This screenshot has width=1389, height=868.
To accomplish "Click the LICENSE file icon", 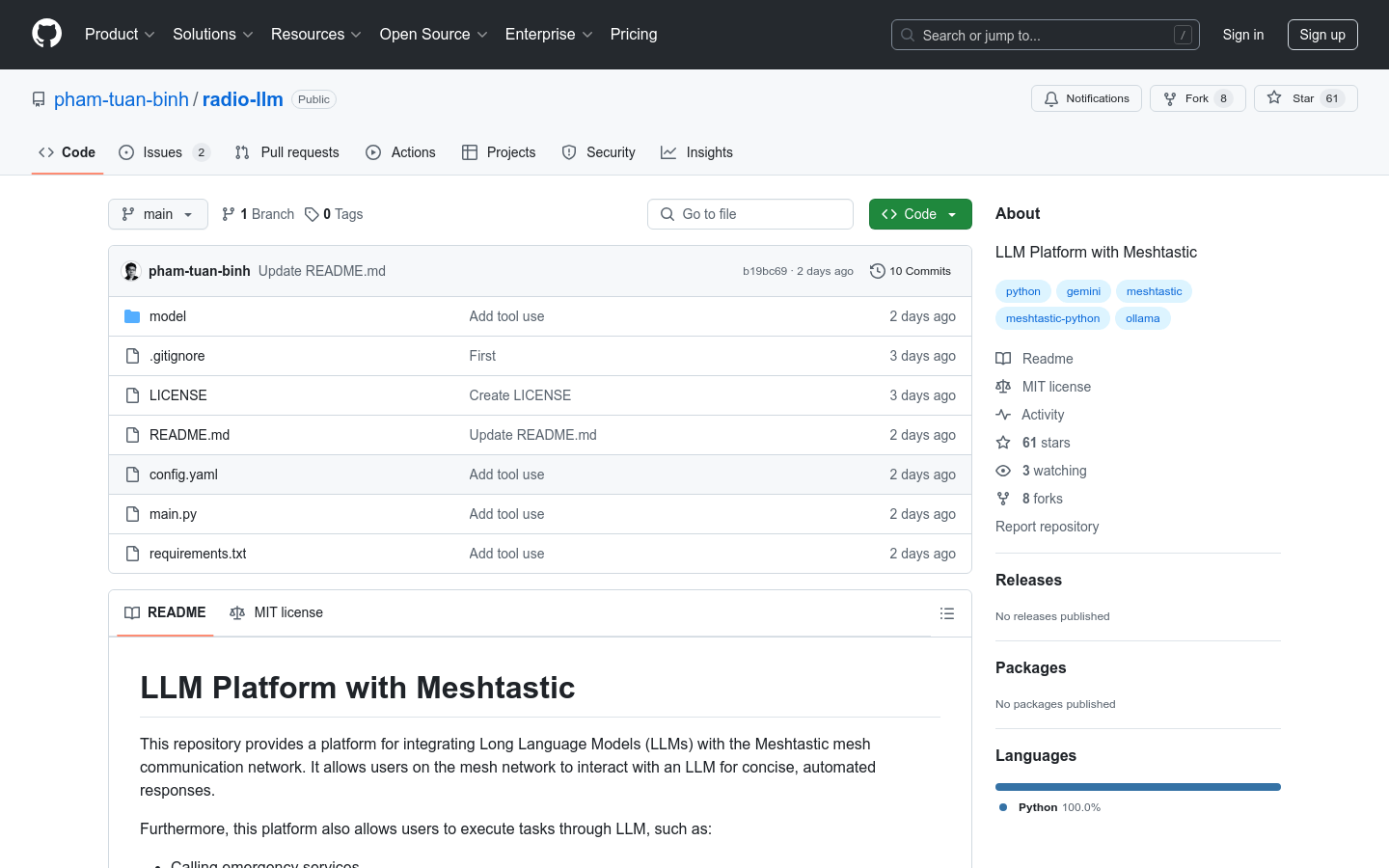I will [x=132, y=395].
